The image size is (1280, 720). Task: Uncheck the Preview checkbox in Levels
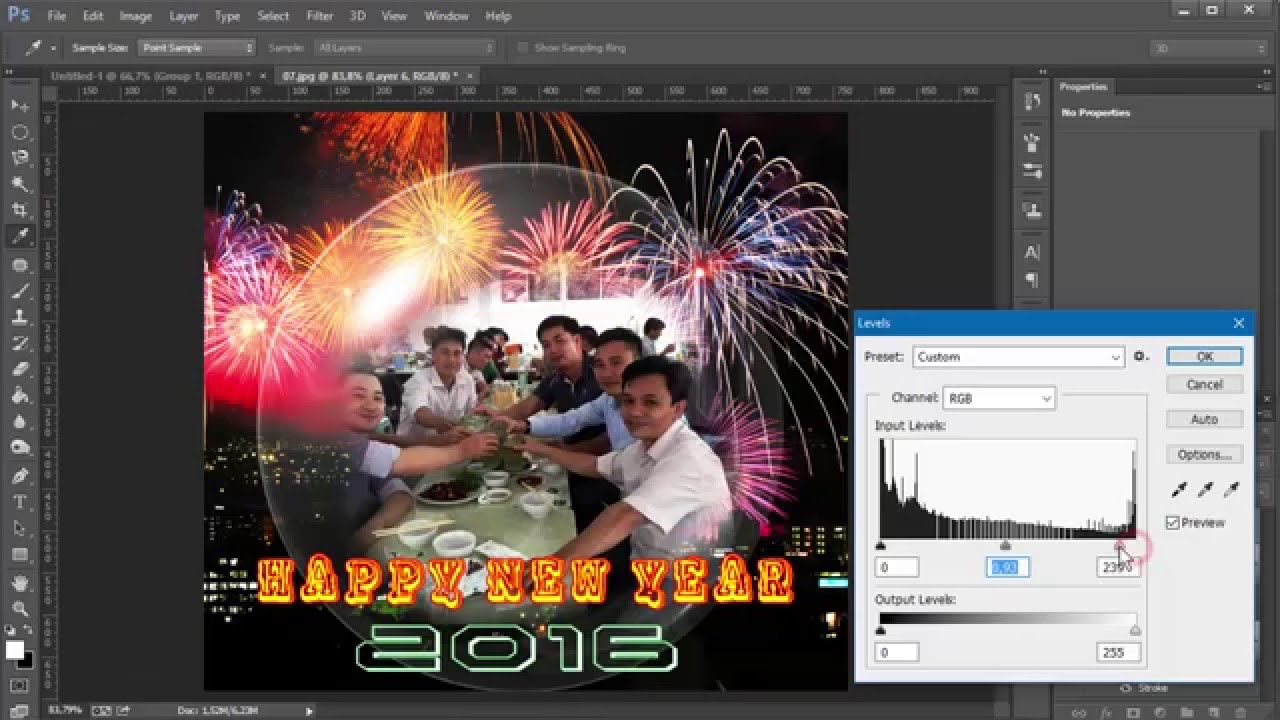pyautogui.click(x=1173, y=523)
